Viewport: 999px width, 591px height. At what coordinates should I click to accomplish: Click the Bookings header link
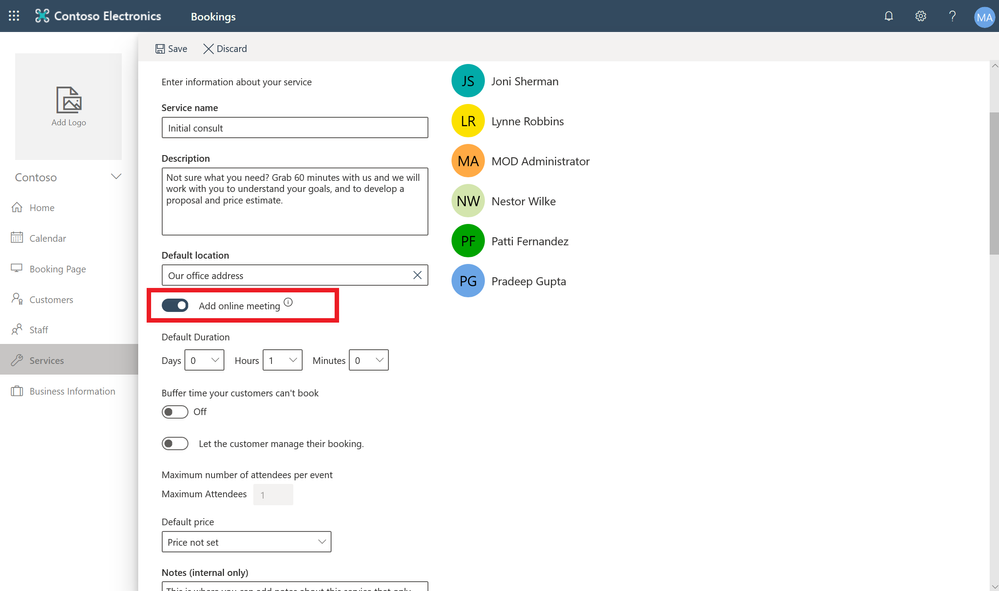tap(213, 17)
